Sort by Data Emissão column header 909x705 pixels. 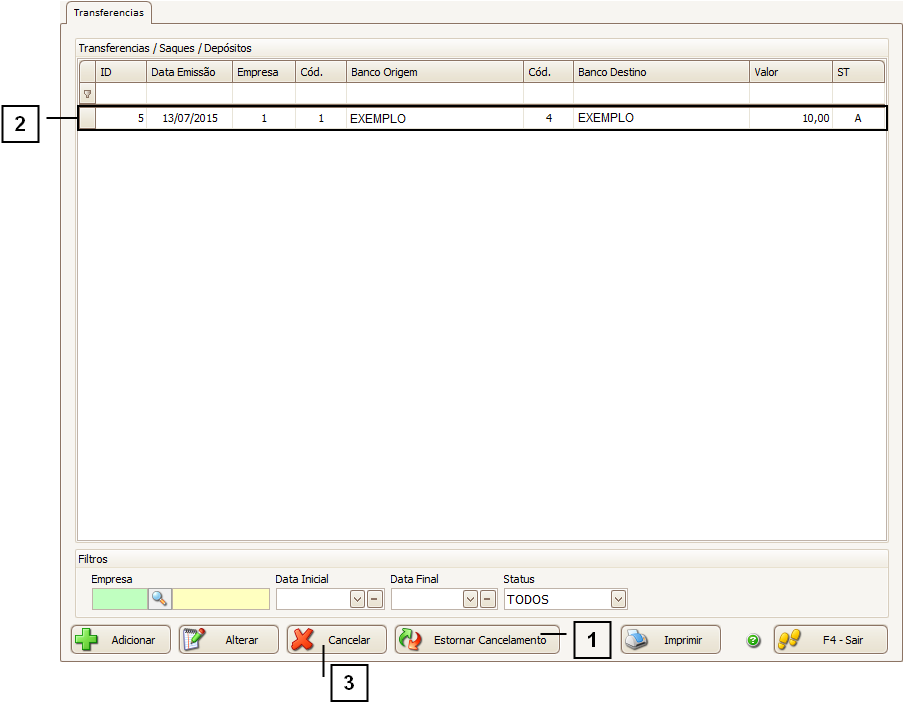189,72
